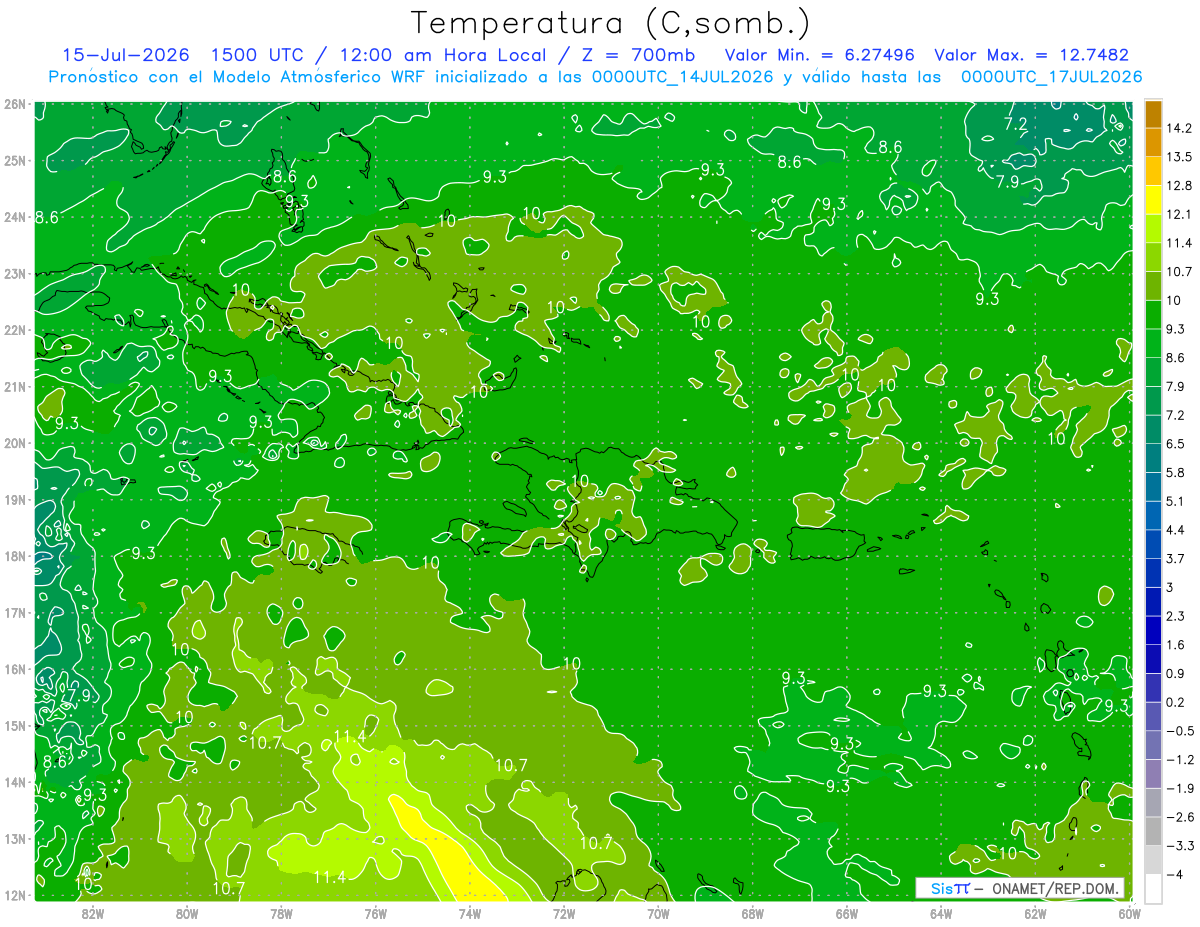Click the Puerto Rico island outline on map
This screenshot has width=1200, height=927.
point(826,543)
